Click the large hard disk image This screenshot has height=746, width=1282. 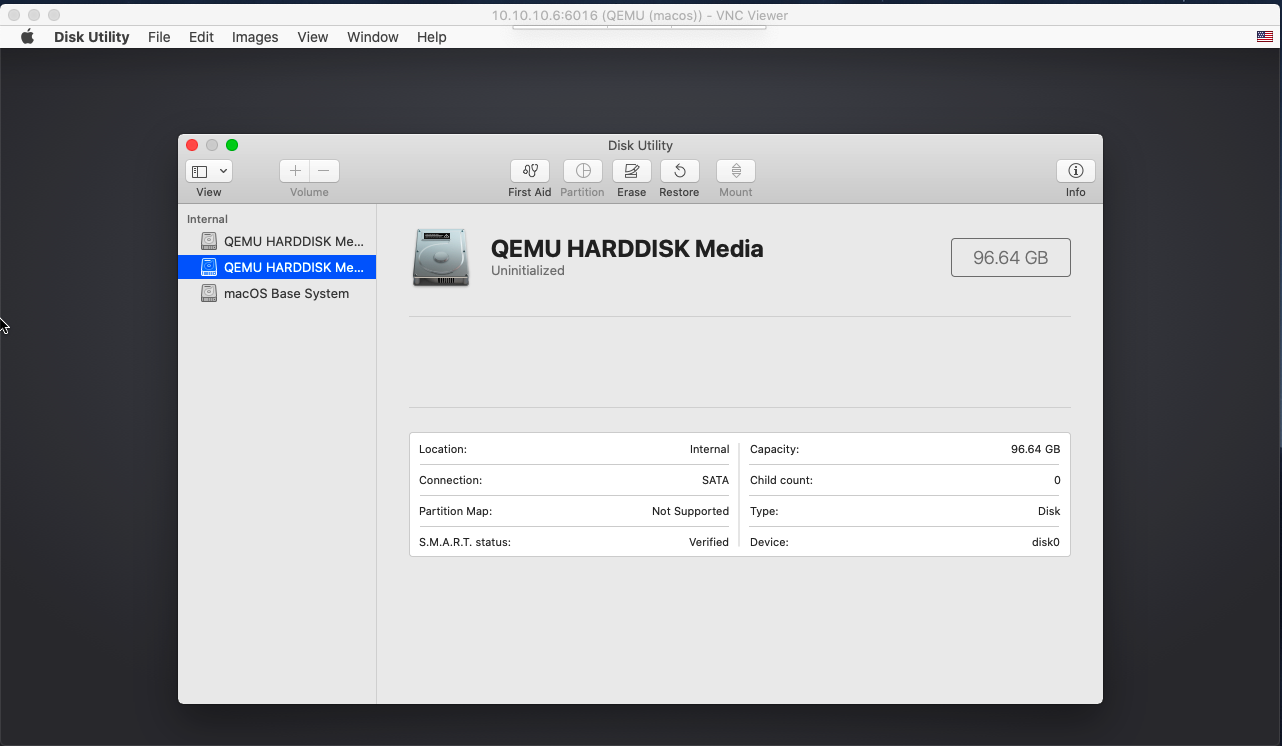click(x=440, y=257)
